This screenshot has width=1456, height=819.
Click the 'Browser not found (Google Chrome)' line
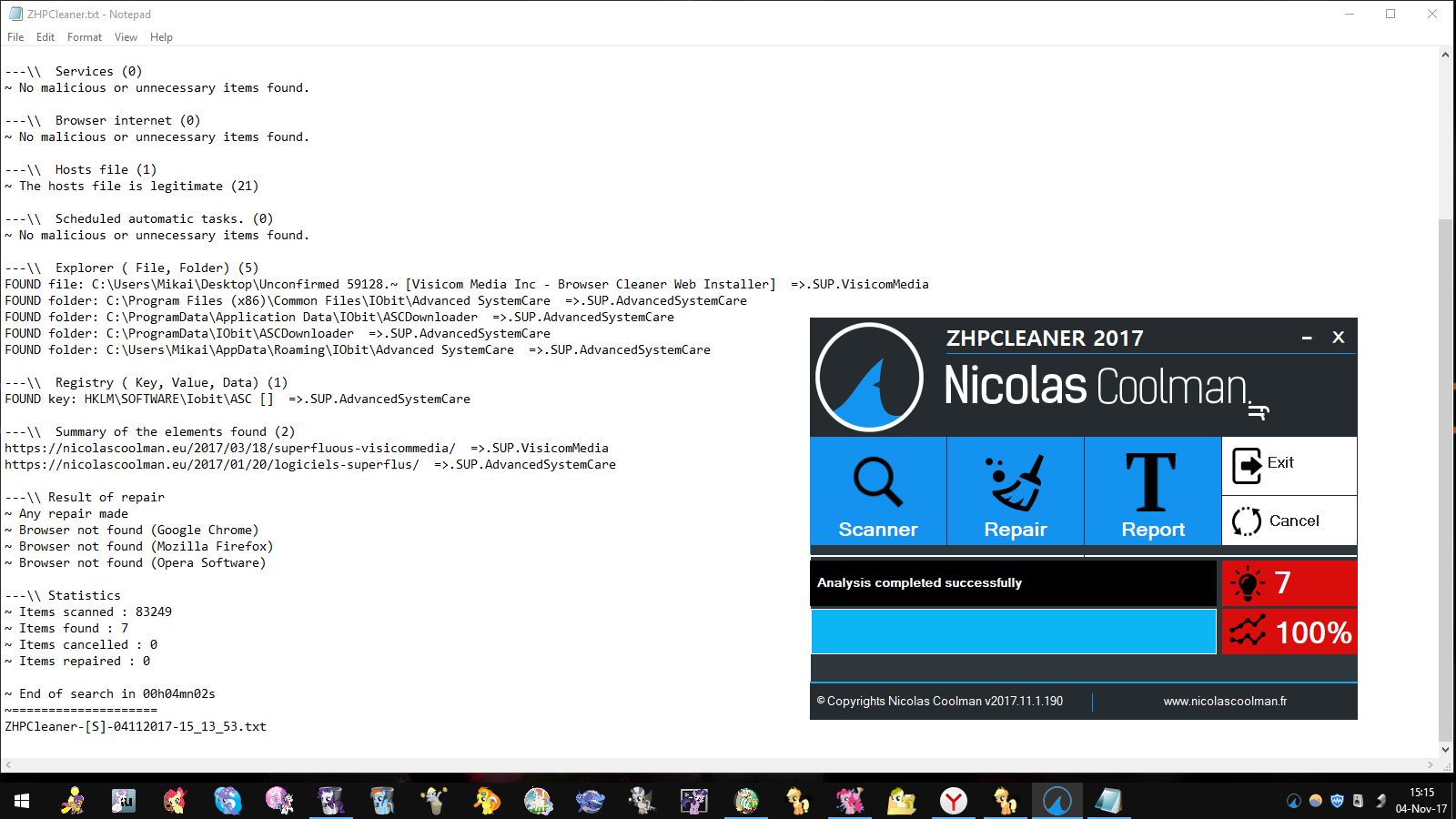click(x=132, y=530)
